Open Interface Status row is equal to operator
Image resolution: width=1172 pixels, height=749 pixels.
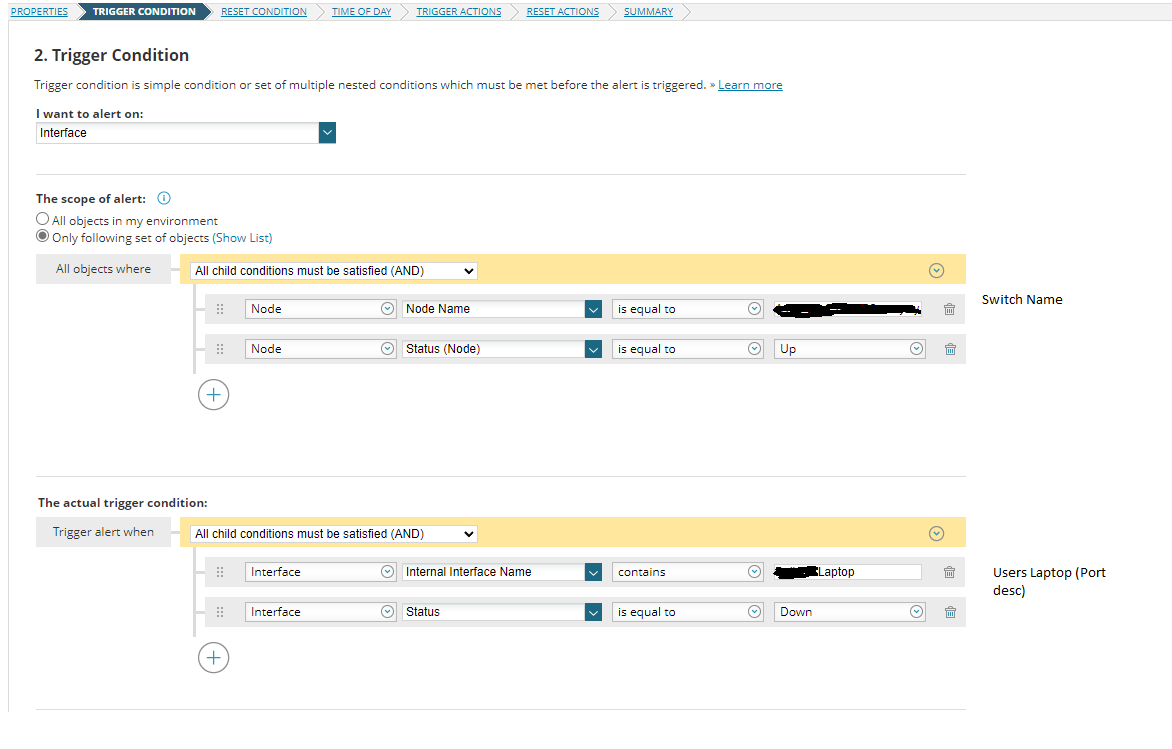coord(688,612)
